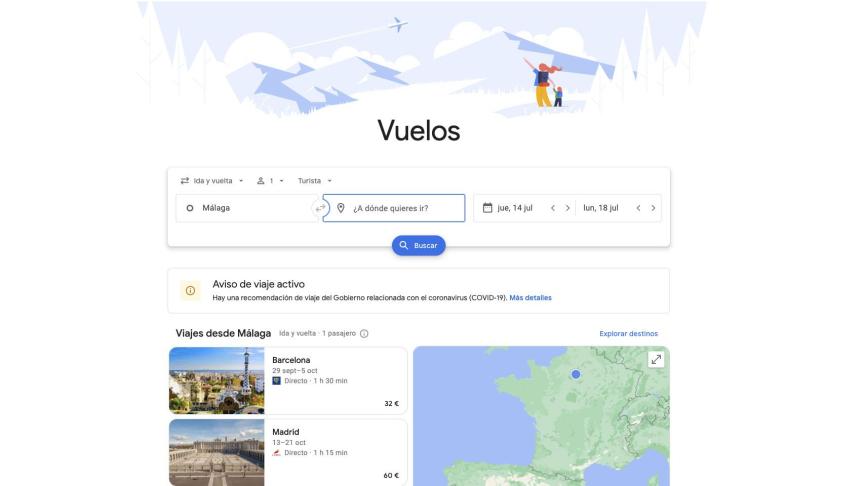864x486 pixels.
Task: Move return date to next day
Action: (653, 208)
